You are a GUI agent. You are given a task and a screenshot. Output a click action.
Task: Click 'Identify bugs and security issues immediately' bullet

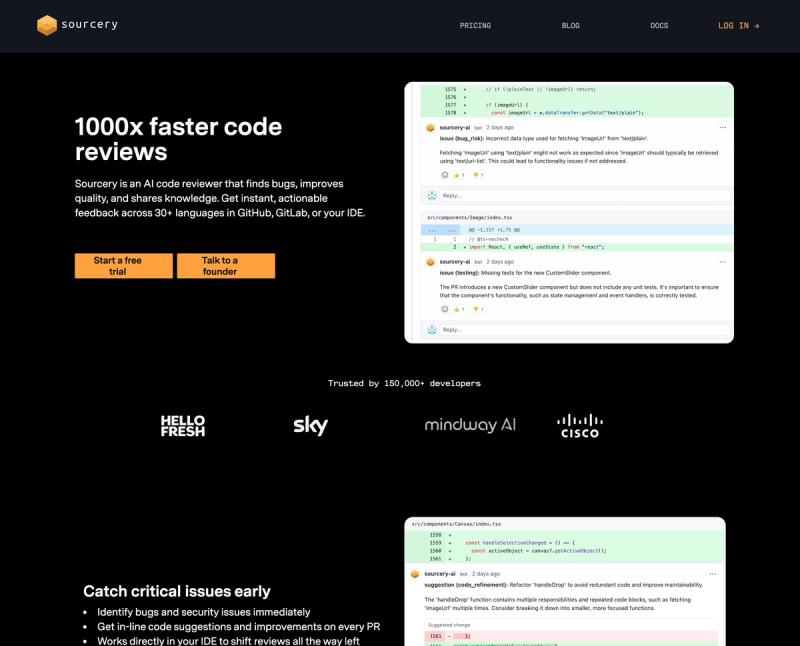[x=204, y=612]
